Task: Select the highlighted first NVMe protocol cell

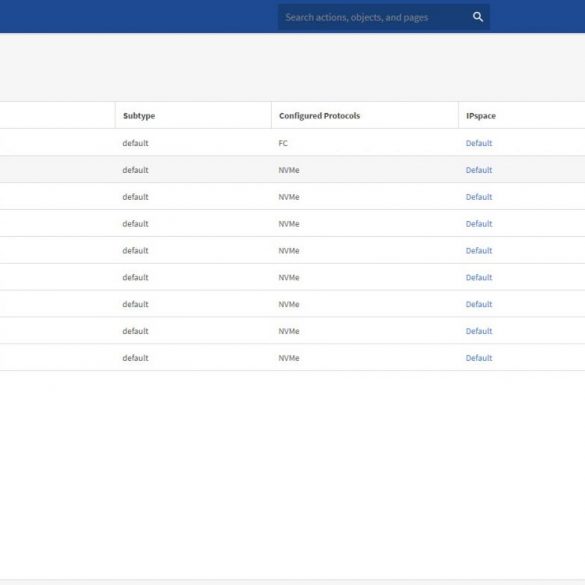Action: [289, 170]
